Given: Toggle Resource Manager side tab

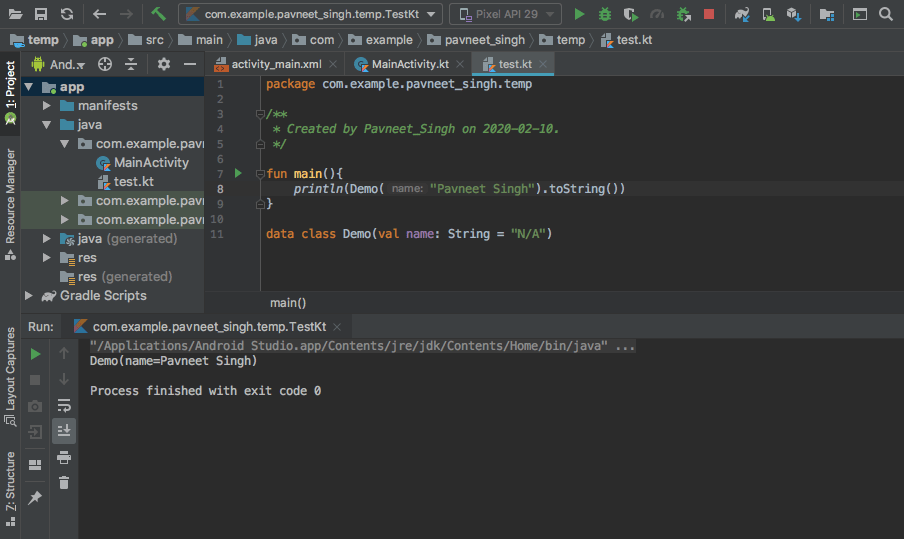Looking at the screenshot, I should click(x=10, y=205).
